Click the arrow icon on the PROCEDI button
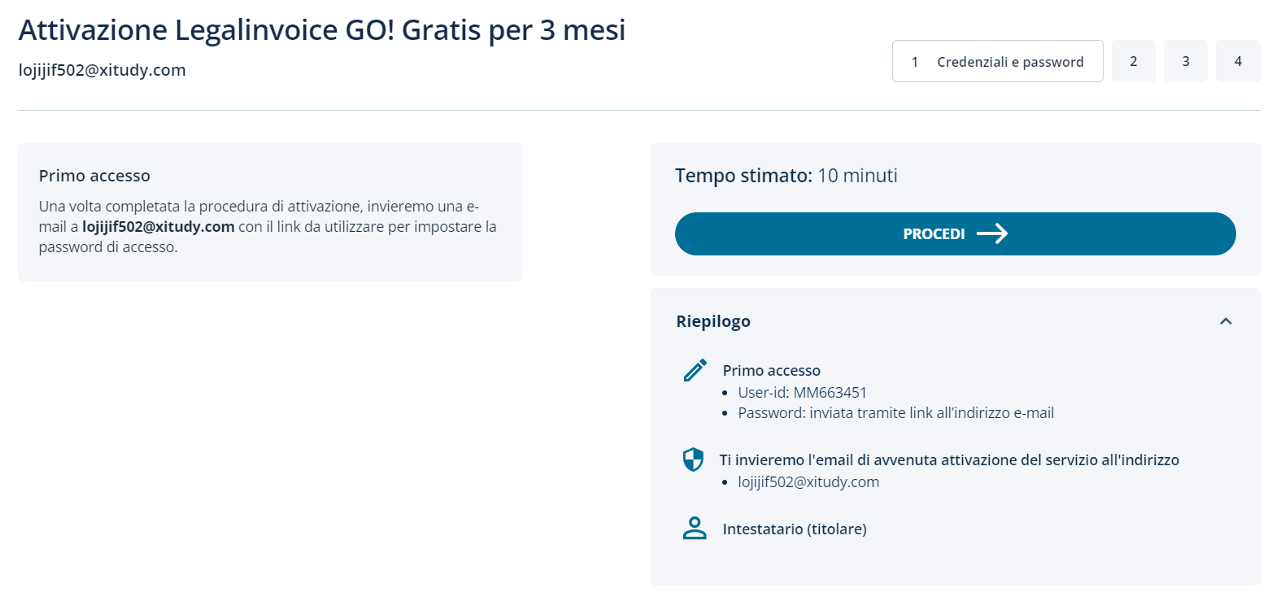Image resolution: width=1280 pixels, height=596 pixels. [x=992, y=234]
